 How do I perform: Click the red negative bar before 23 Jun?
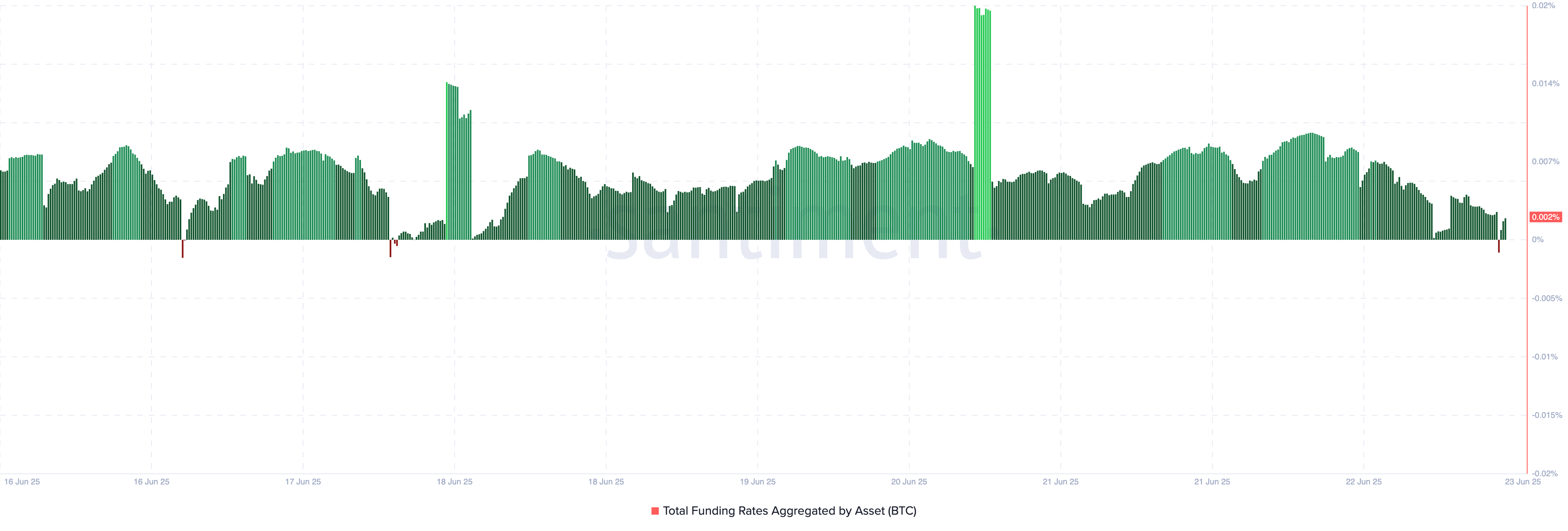point(1499,246)
